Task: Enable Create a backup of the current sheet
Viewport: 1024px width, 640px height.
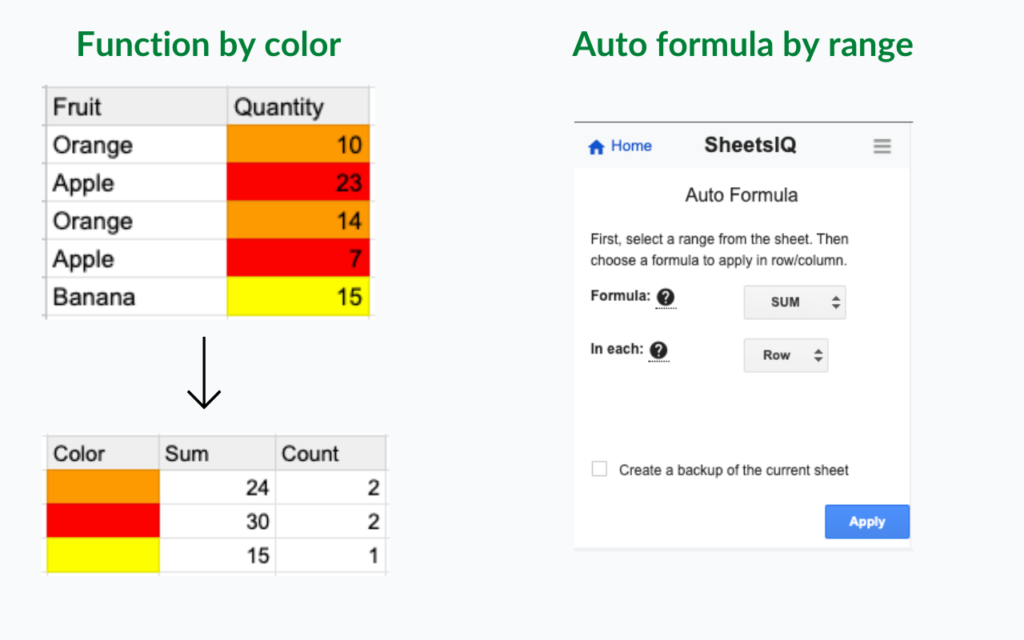Action: coord(599,469)
